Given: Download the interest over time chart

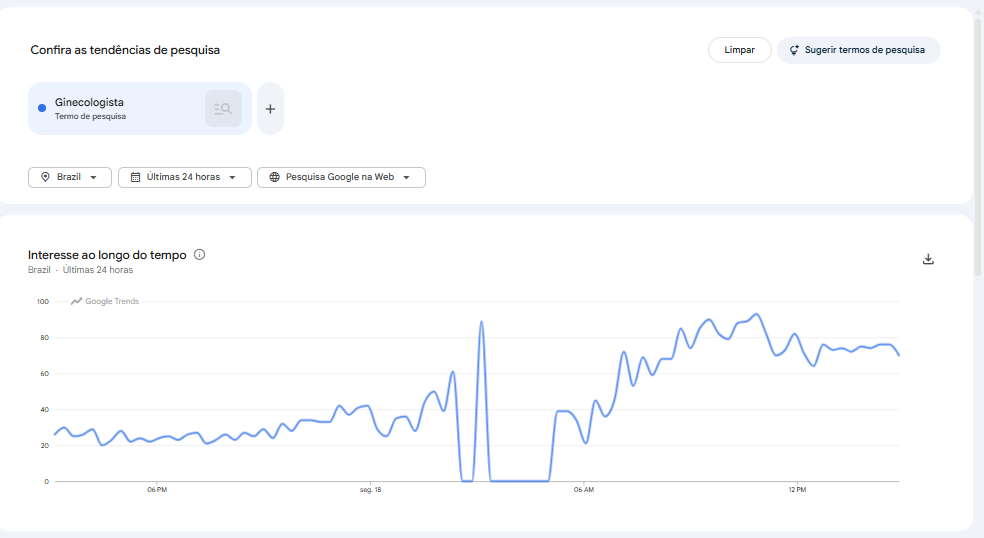Looking at the screenshot, I should [x=928, y=259].
